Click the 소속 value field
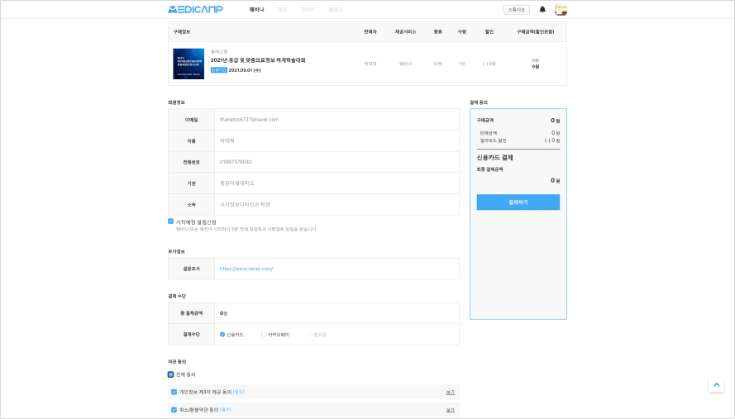735x419 pixels. coord(337,204)
